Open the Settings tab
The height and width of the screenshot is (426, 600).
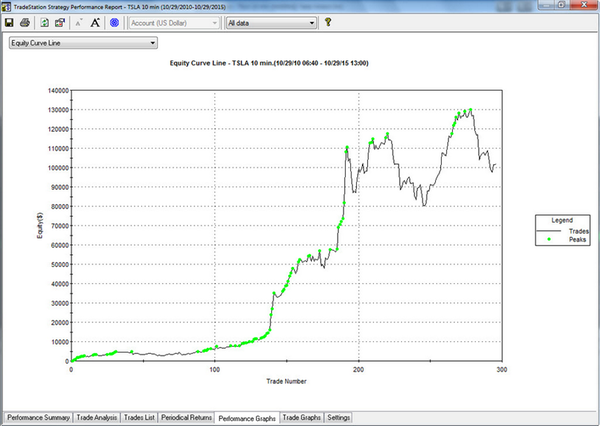[338, 417]
